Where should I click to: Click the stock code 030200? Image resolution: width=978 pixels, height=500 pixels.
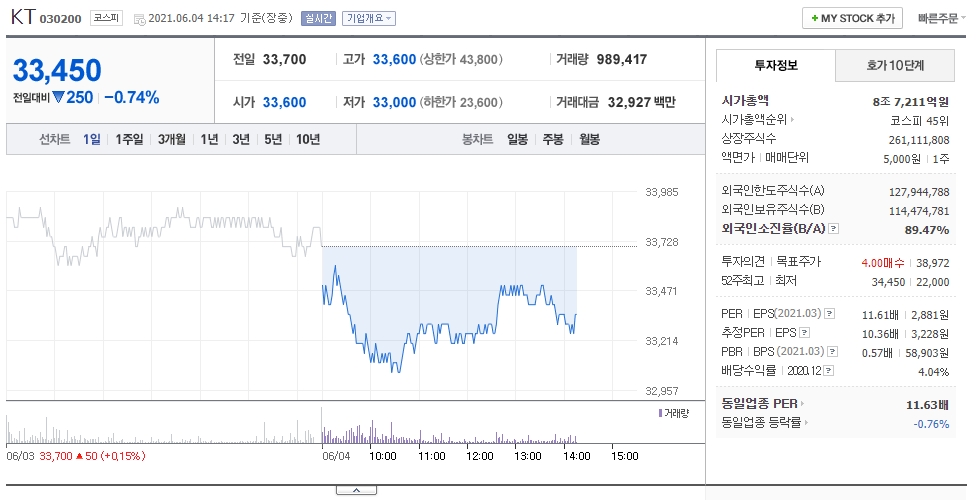[x=61, y=19]
